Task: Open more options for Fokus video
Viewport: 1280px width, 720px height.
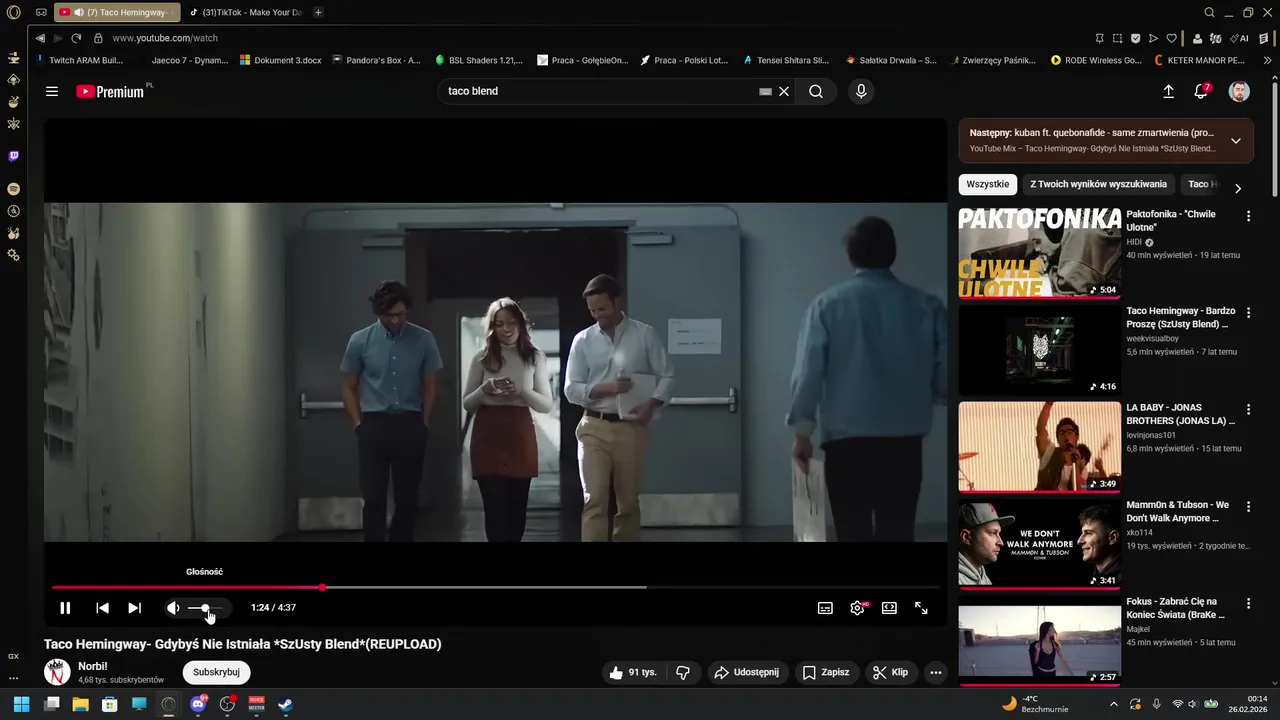Action: [1248, 604]
